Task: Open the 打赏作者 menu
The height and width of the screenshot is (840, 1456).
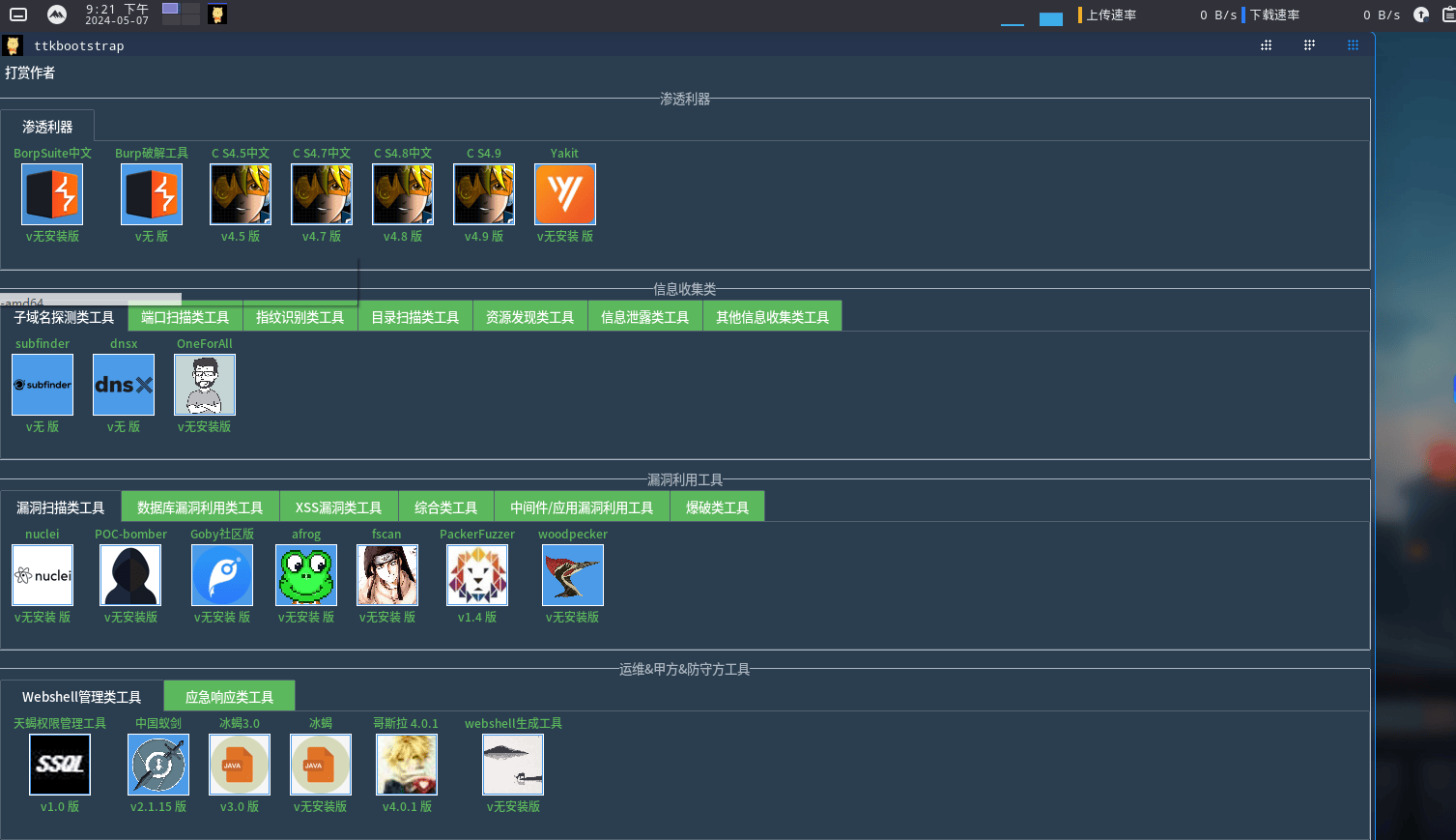Action: point(30,72)
